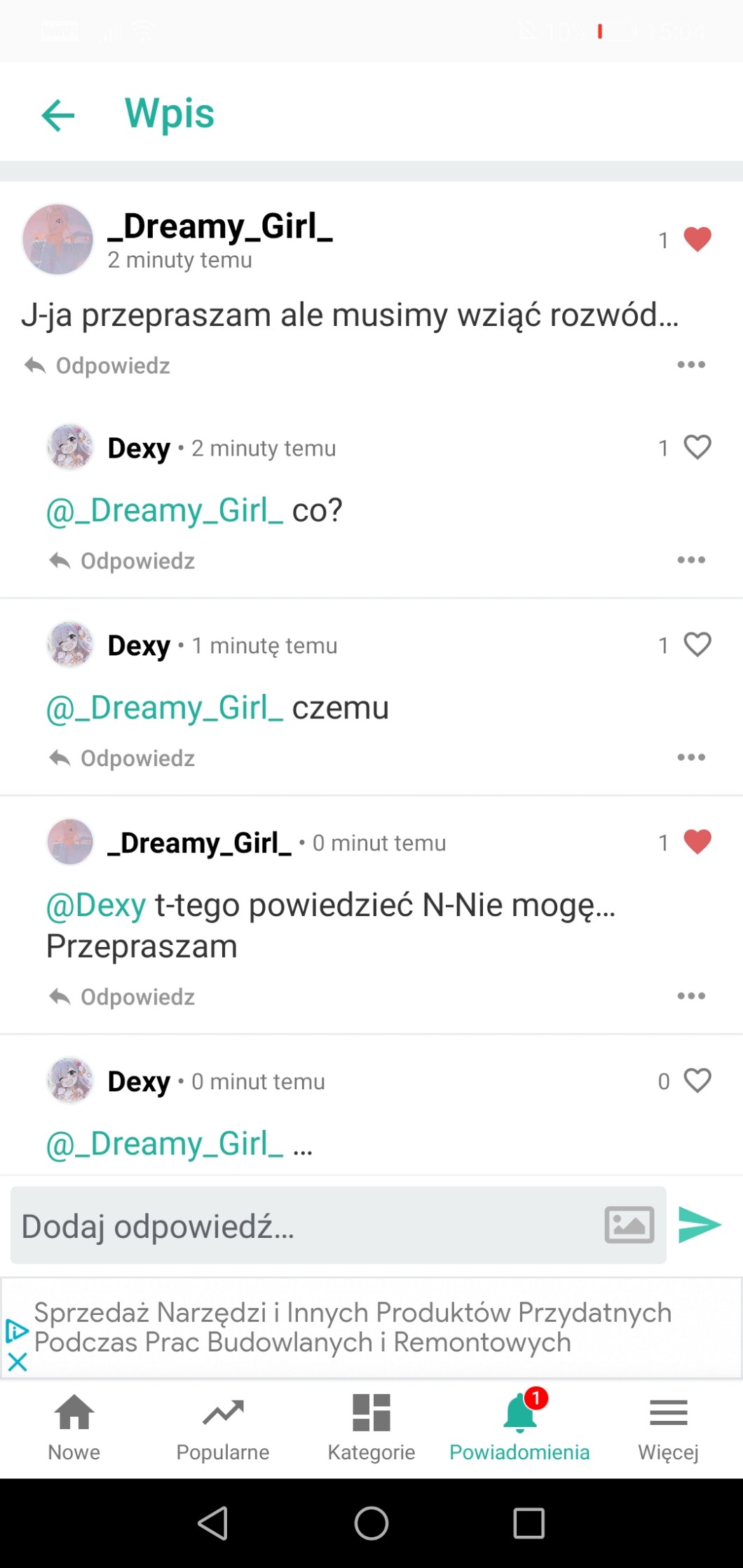This screenshot has width=743, height=1568.
Task: Remove like from _Dreamy_Girl_'s "Przepraszam" reply
Action: click(x=697, y=842)
